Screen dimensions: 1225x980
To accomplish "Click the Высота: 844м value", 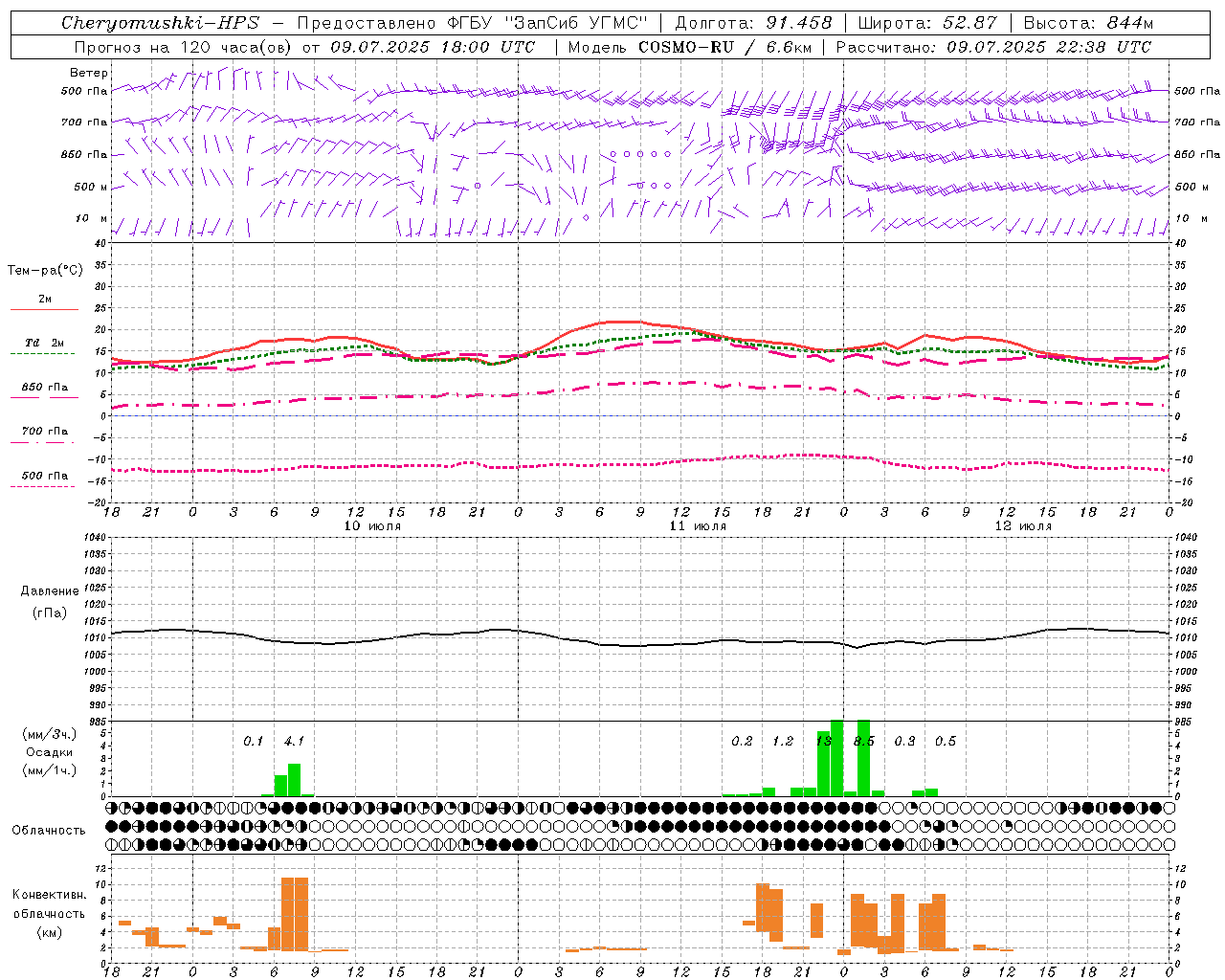I will click(x=1088, y=23).
